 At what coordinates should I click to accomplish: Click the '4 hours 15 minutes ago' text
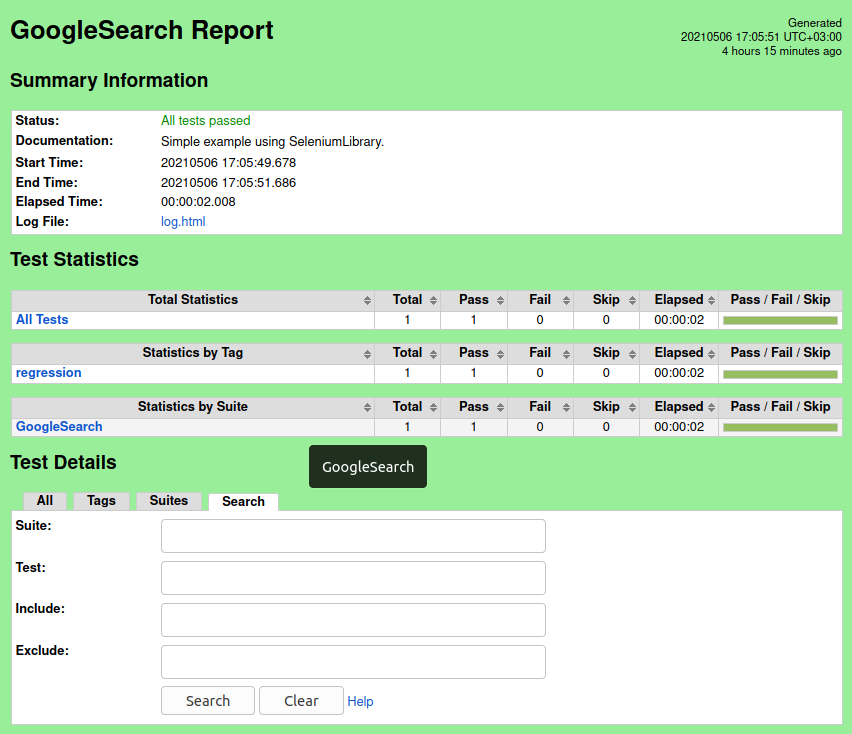pos(781,51)
